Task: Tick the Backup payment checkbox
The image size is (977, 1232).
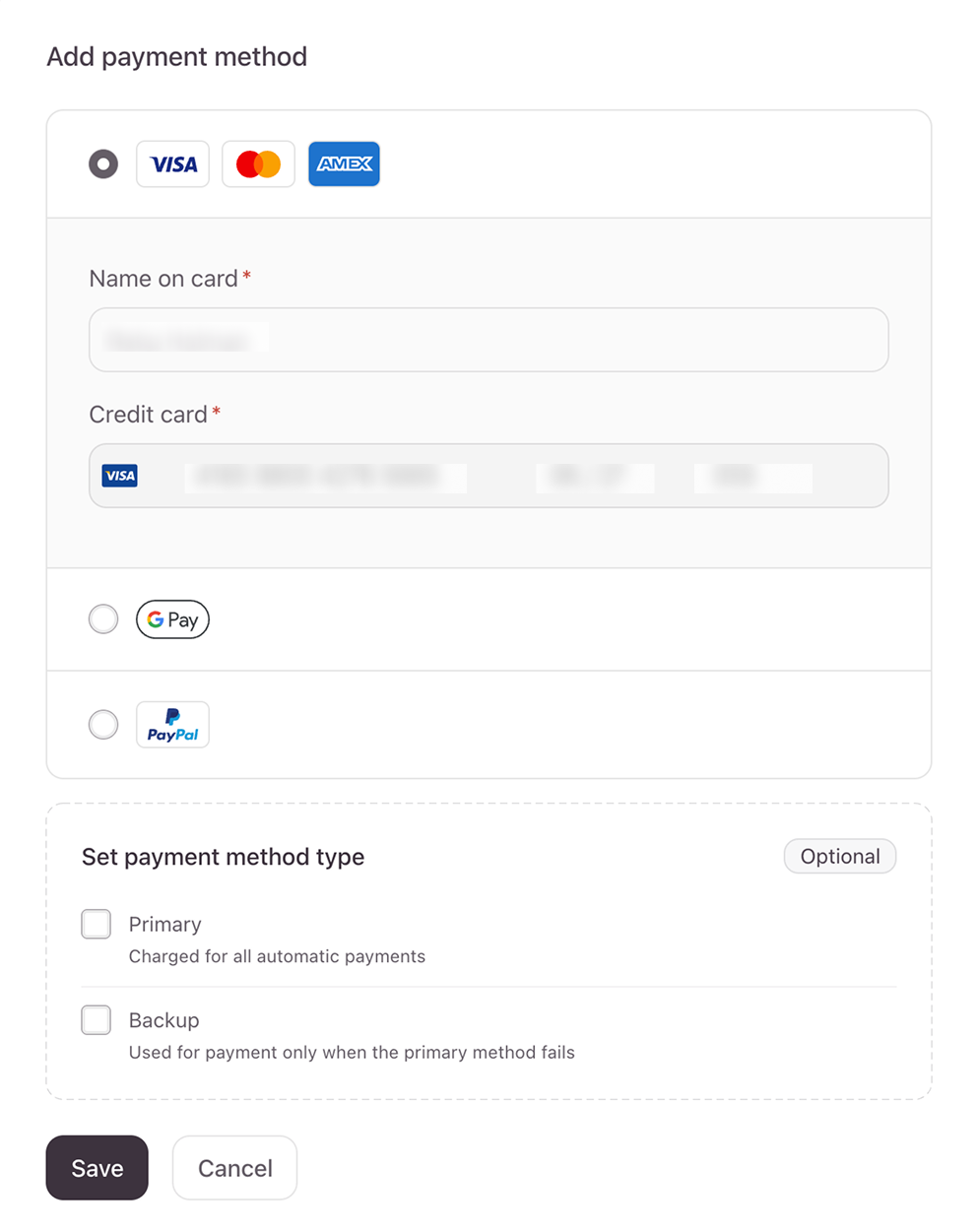Action: tap(97, 1020)
